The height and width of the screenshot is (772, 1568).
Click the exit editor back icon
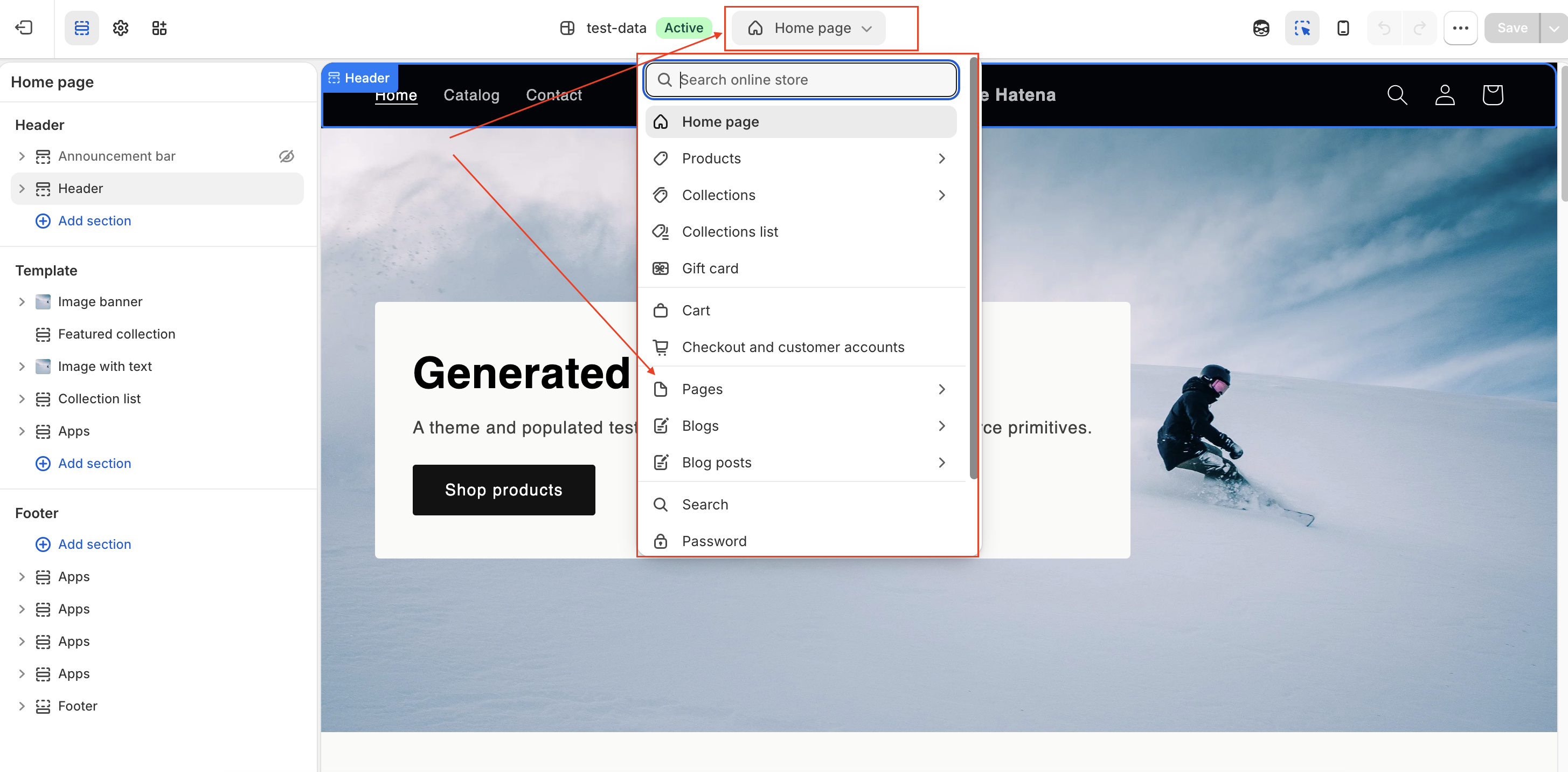point(24,27)
